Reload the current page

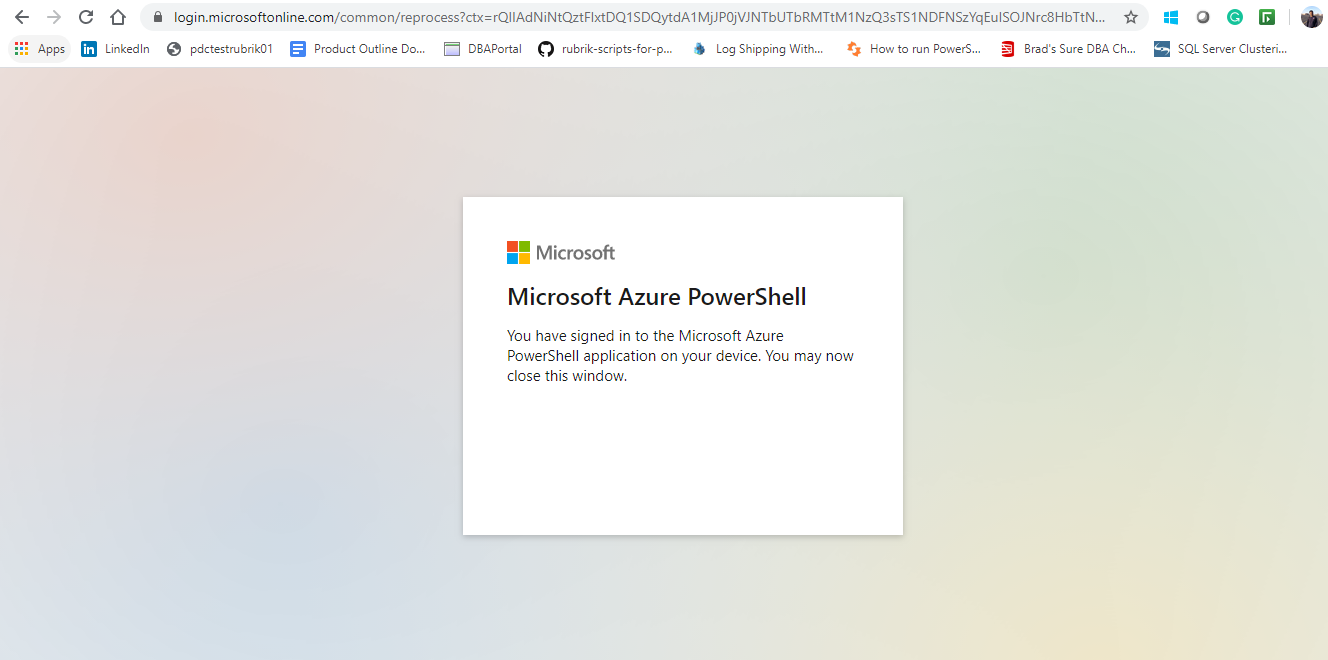point(86,17)
